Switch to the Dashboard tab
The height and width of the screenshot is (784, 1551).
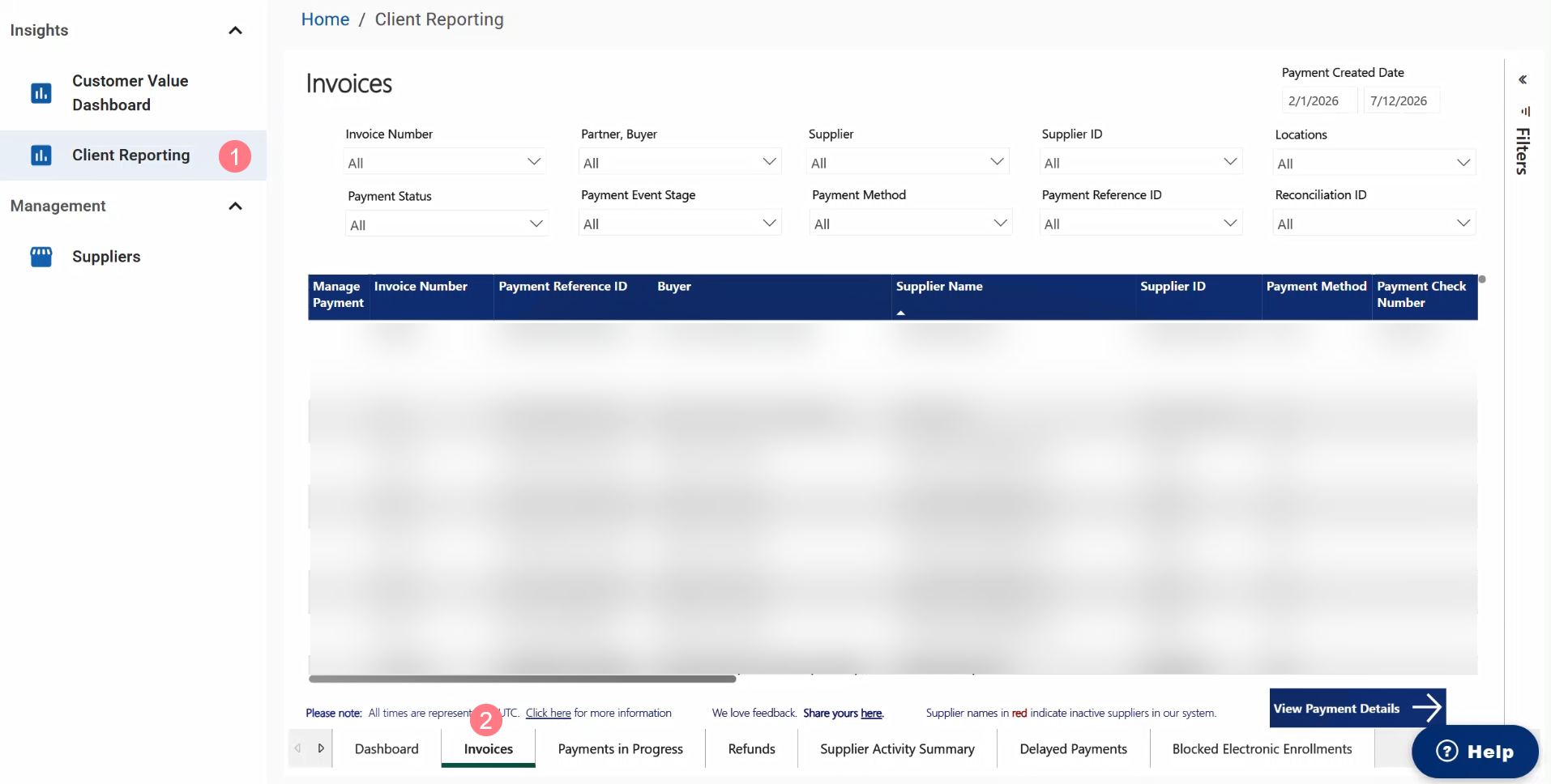point(387,749)
